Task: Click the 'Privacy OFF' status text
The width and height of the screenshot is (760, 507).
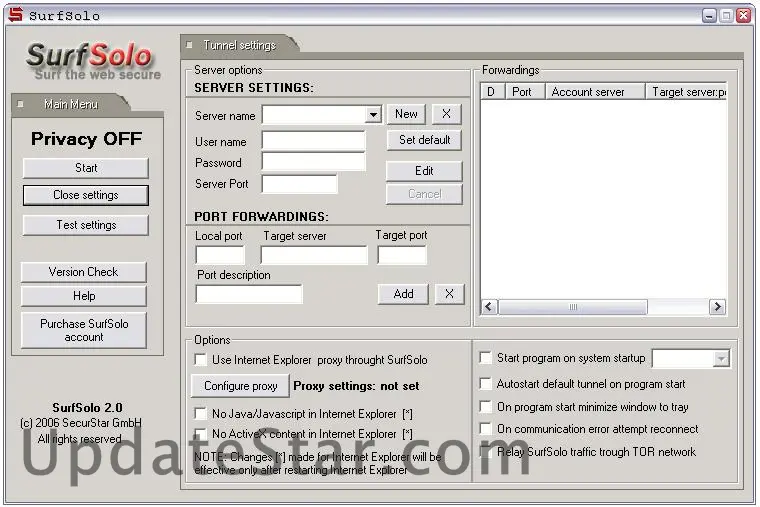Action: coord(86,139)
